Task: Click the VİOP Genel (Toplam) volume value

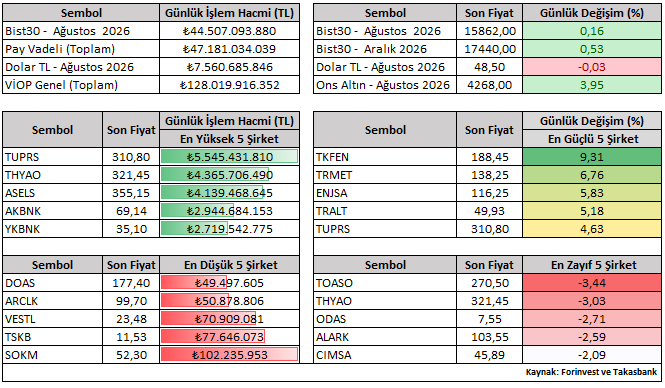Action: click(x=229, y=85)
